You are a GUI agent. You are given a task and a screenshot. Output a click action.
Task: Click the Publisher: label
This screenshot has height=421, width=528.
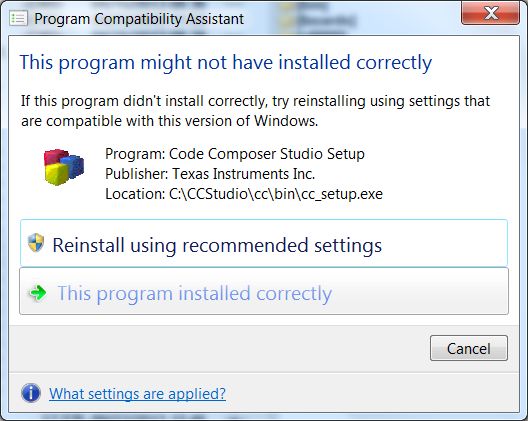click(x=137, y=174)
